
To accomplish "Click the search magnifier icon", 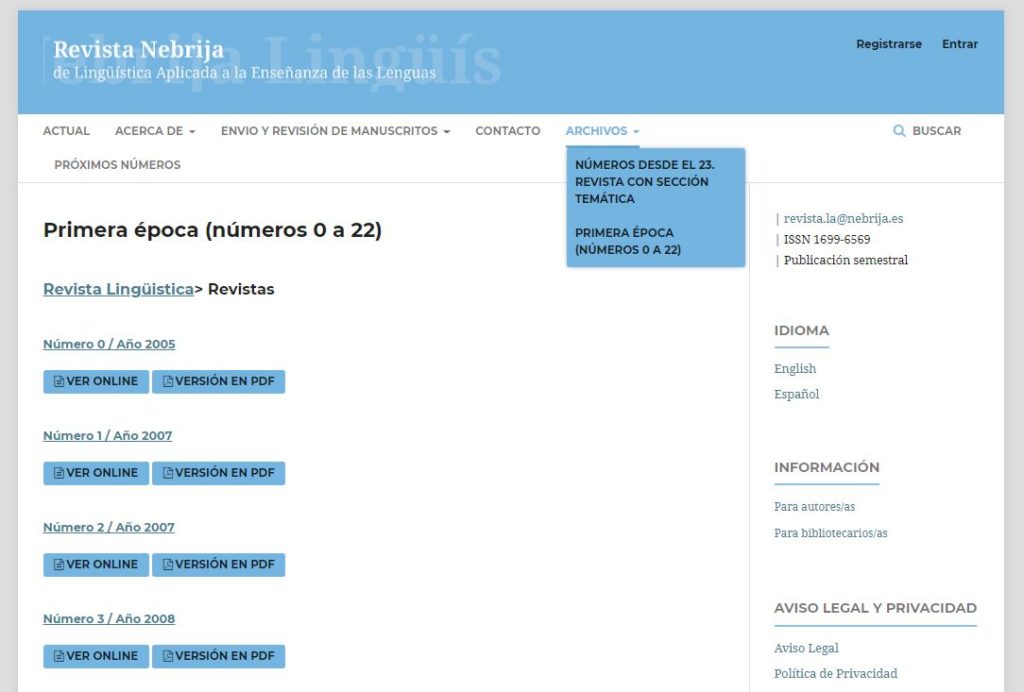I will (899, 131).
